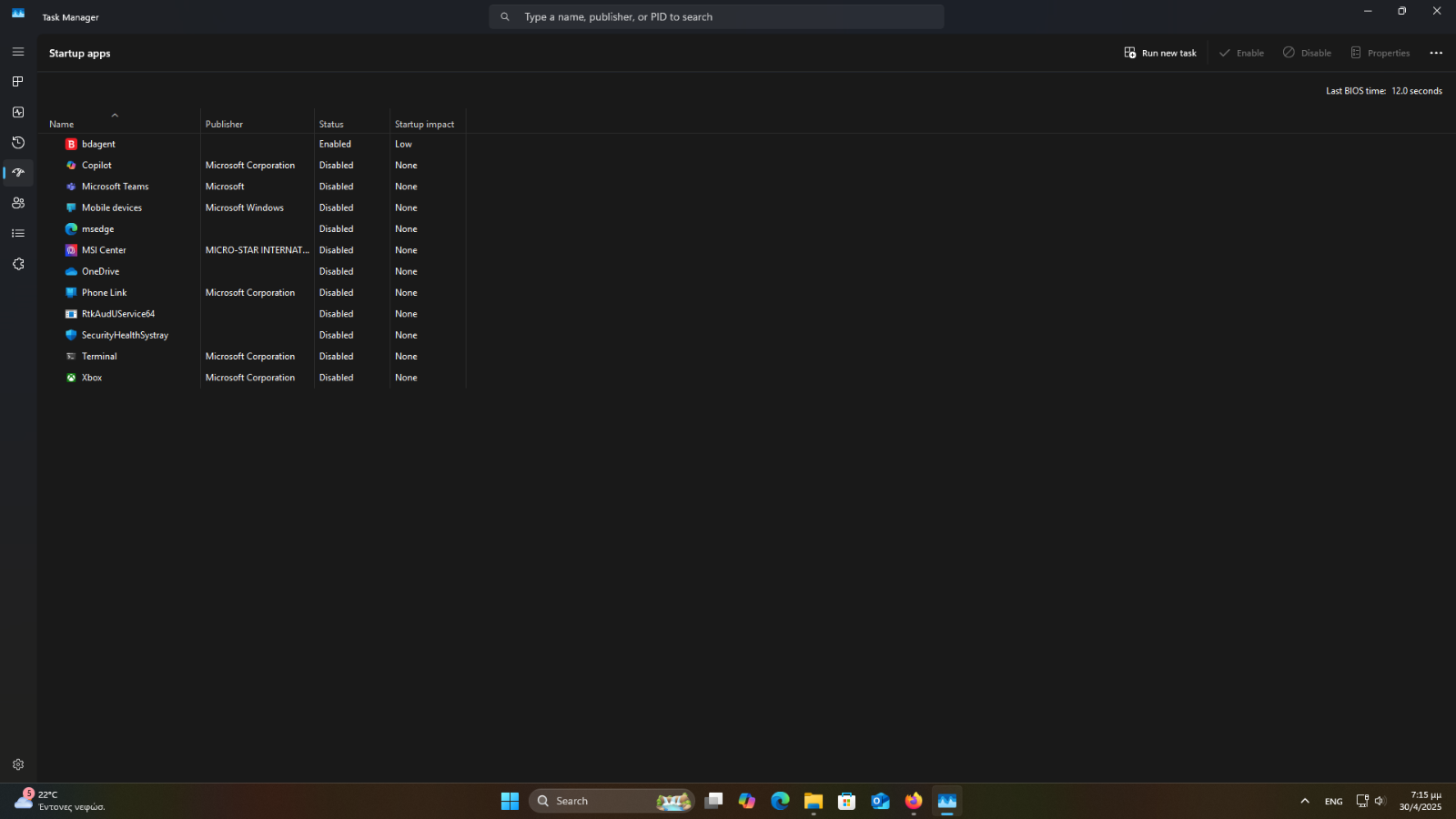Sort by the Name column header
Screen dimensions: 1456x819
61,124
